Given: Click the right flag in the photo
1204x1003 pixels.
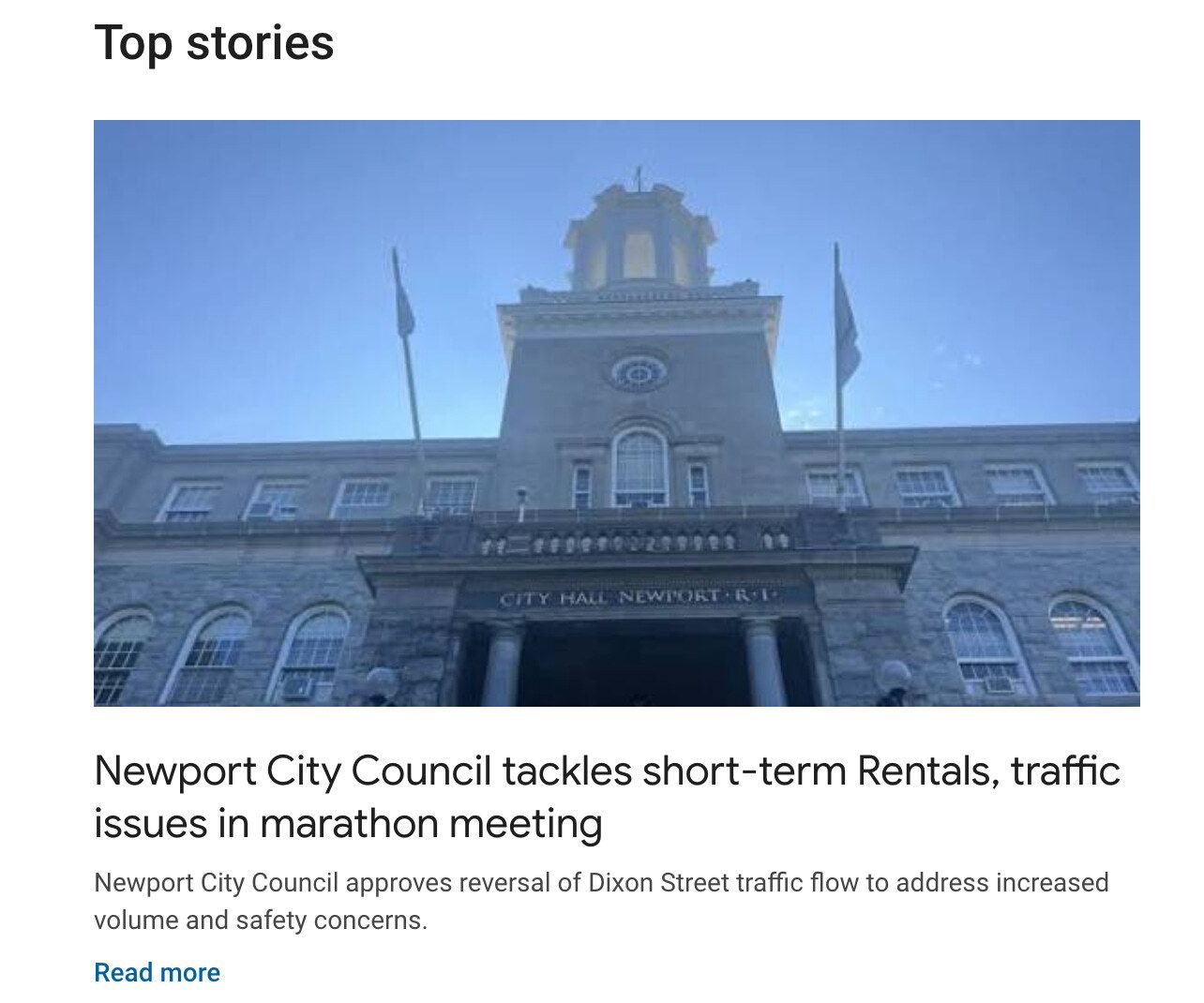Looking at the screenshot, I should click(x=846, y=317).
